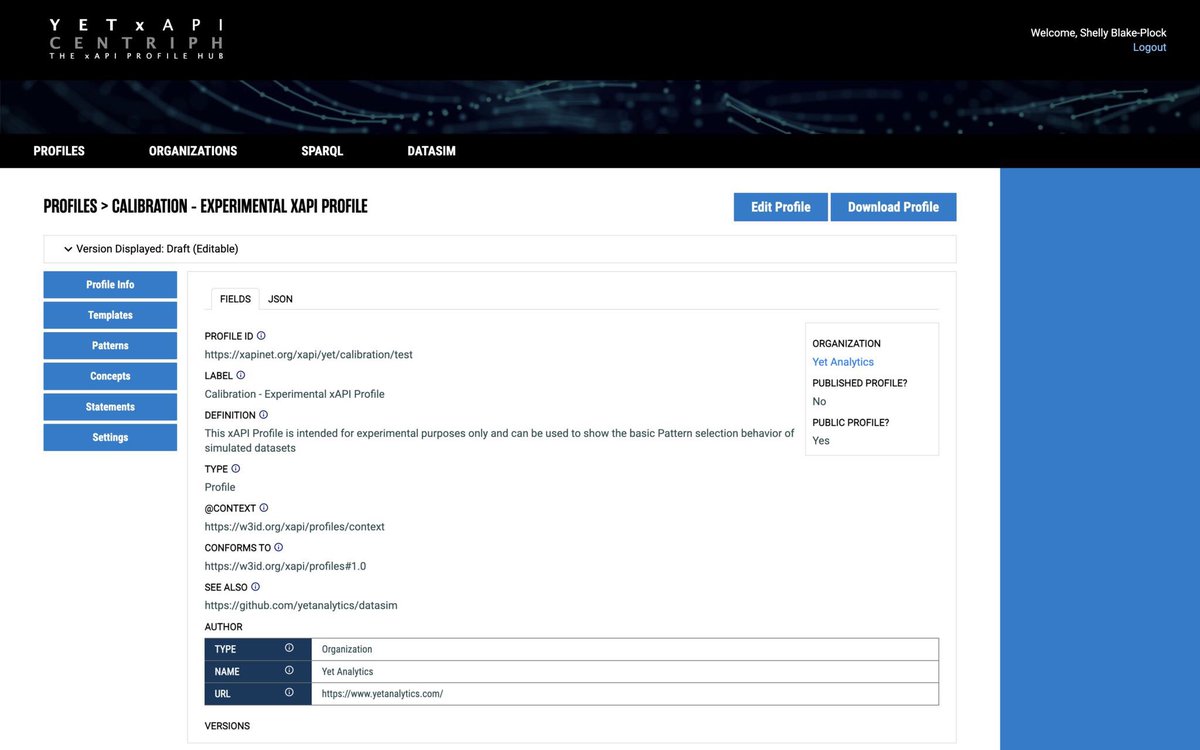1200x750 pixels.
Task: Click info icon next to LABEL
Action: [241, 375]
